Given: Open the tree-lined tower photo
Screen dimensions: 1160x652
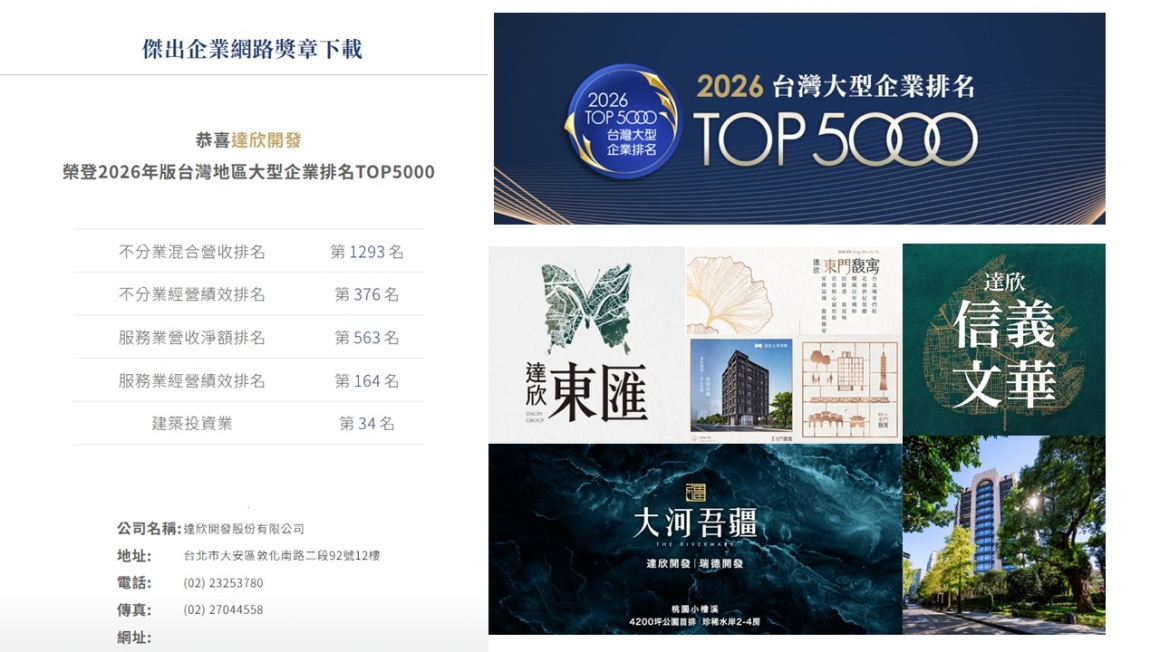Looking at the screenshot, I should point(1004,535).
